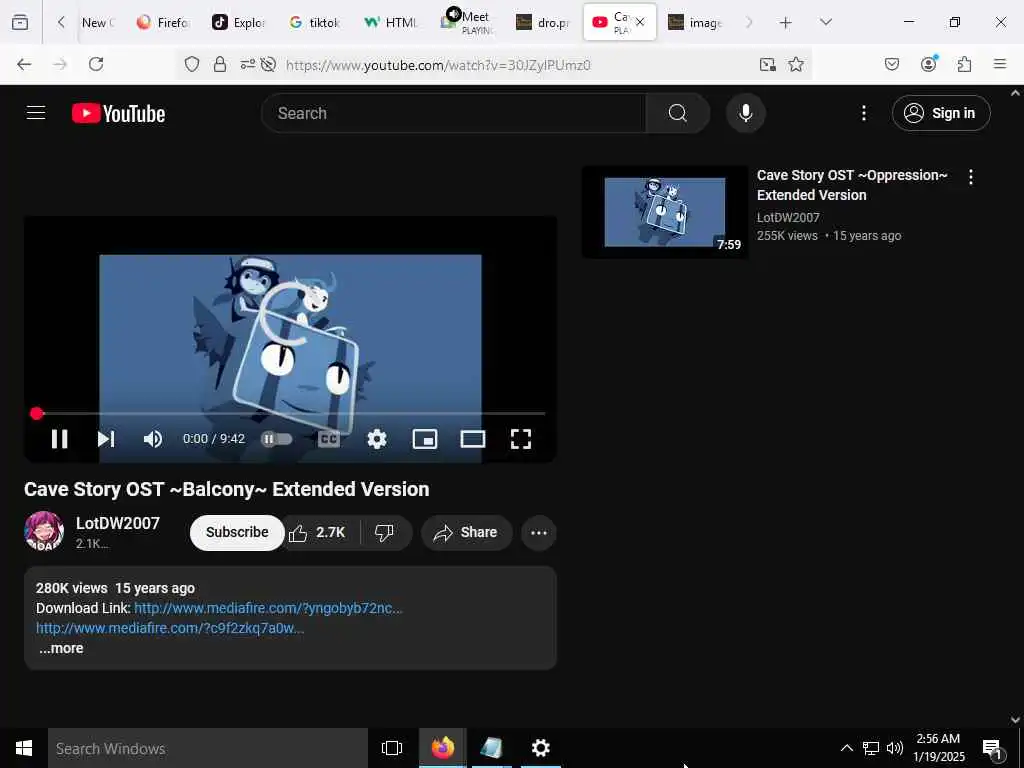The width and height of the screenshot is (1024, 768).
Task: Open Firefox View icon at tab strip start
Action: 20,23
